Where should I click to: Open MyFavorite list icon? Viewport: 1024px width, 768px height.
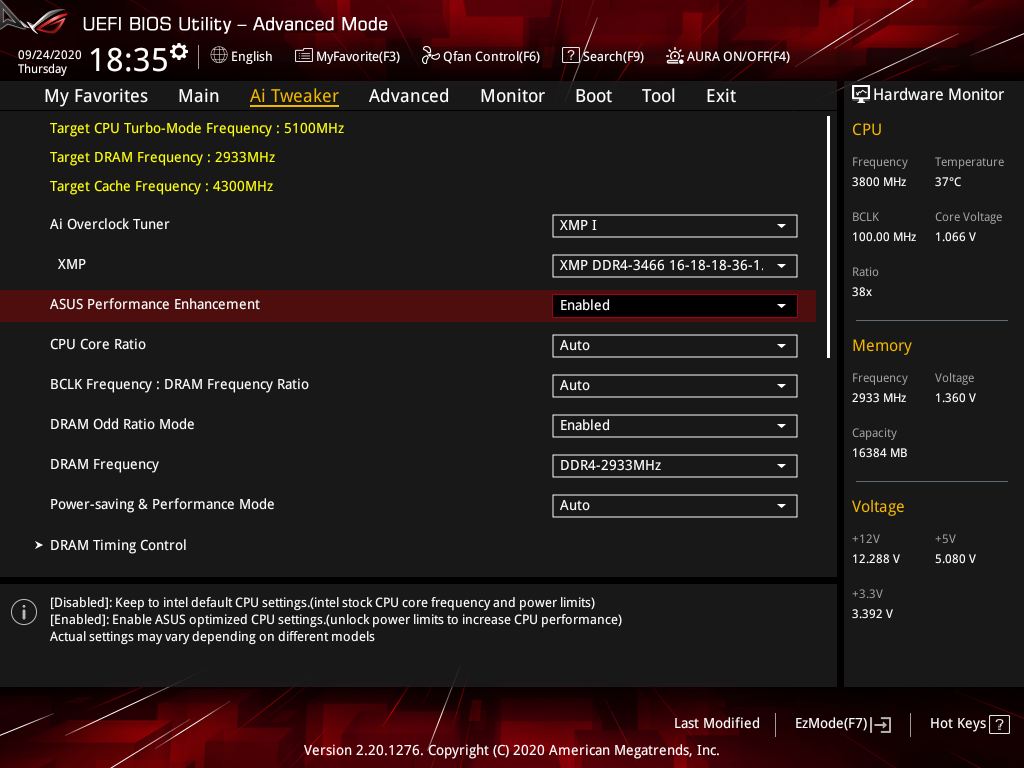pos(304,56)
